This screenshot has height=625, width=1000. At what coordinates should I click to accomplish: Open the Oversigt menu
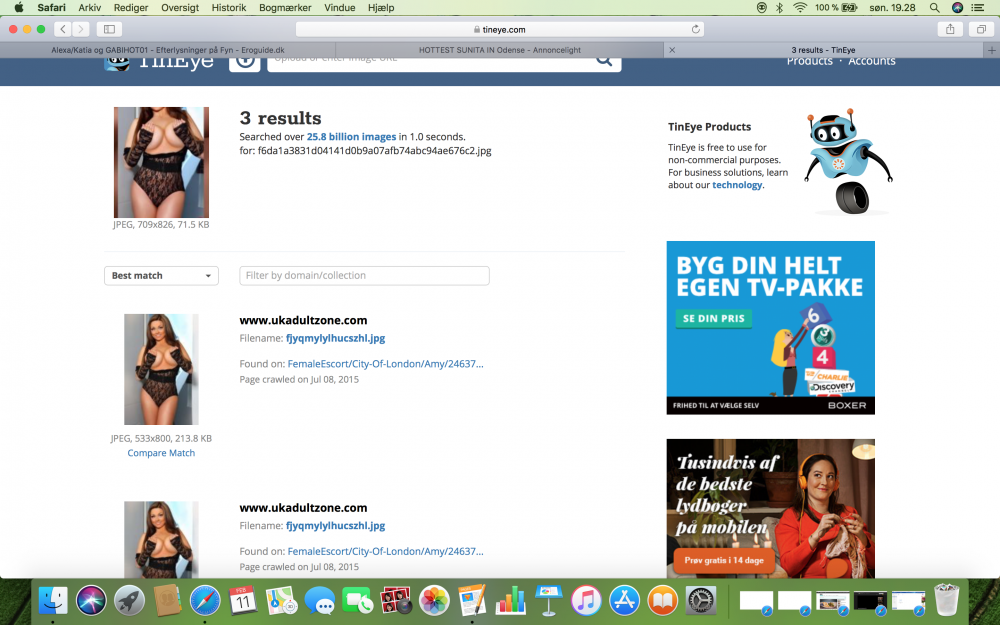coord(180,8)
